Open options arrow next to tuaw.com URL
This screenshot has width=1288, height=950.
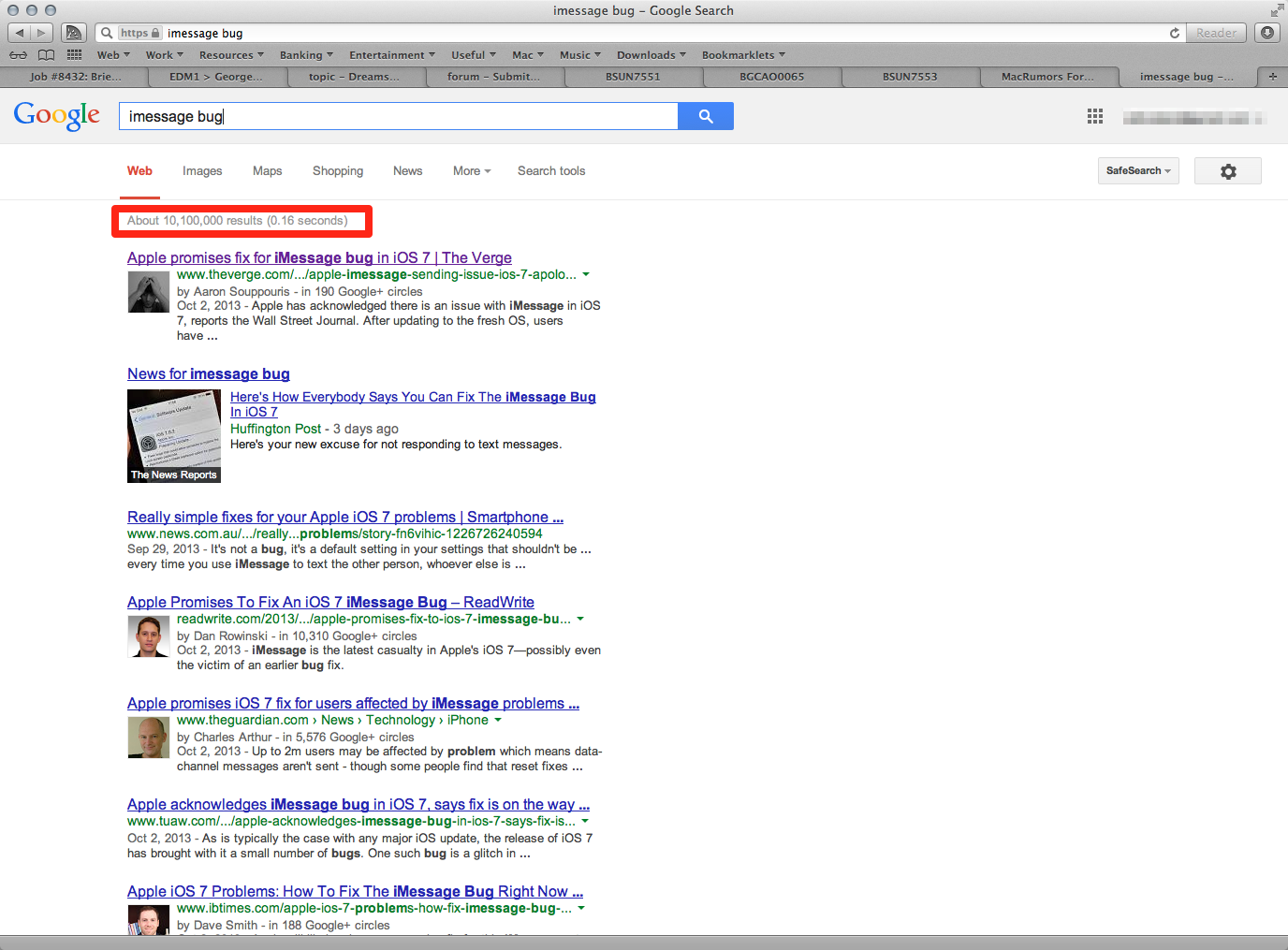pyautogui.click(x=586, y=822)
